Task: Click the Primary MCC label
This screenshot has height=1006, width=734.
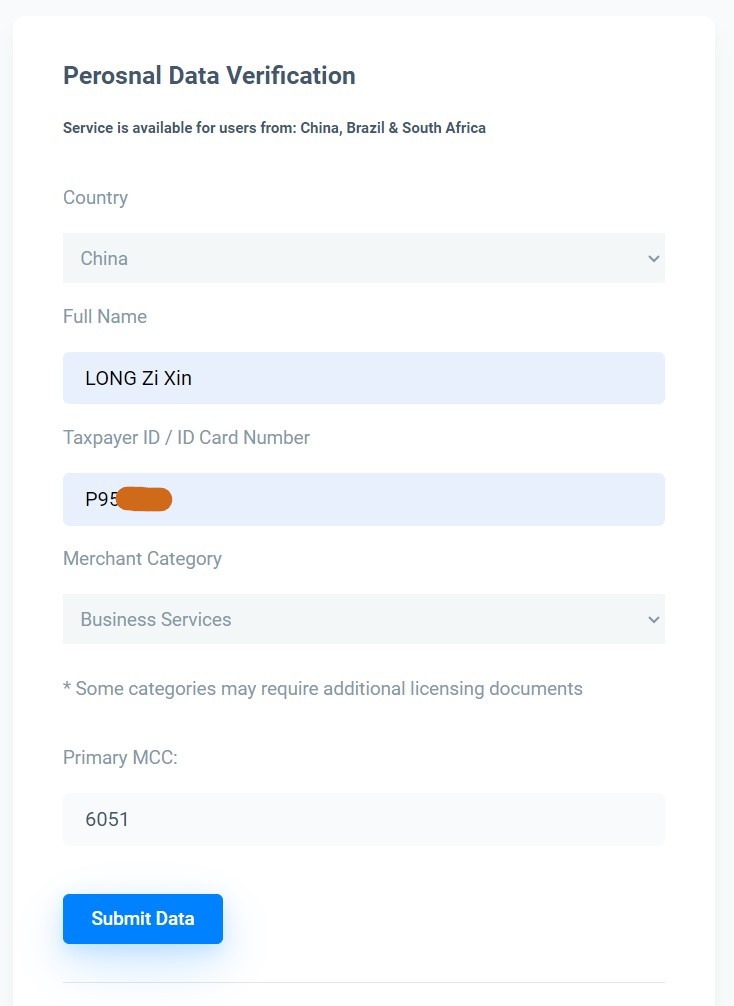Action: click(120, 758)
